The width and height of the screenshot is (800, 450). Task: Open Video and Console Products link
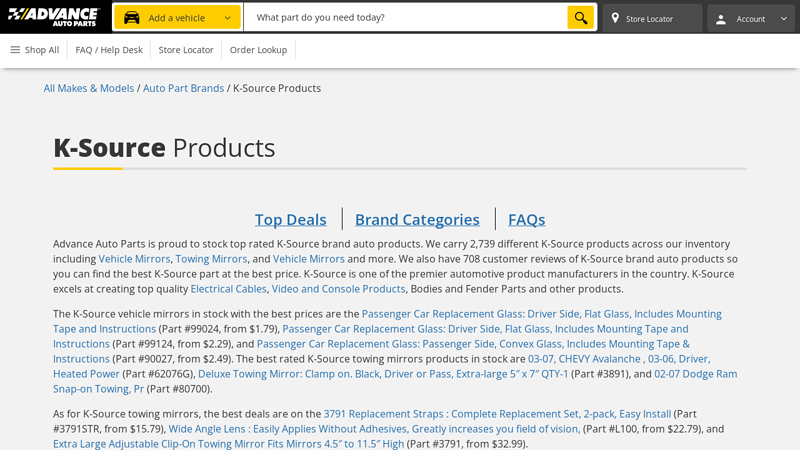[x=338, y=289]
